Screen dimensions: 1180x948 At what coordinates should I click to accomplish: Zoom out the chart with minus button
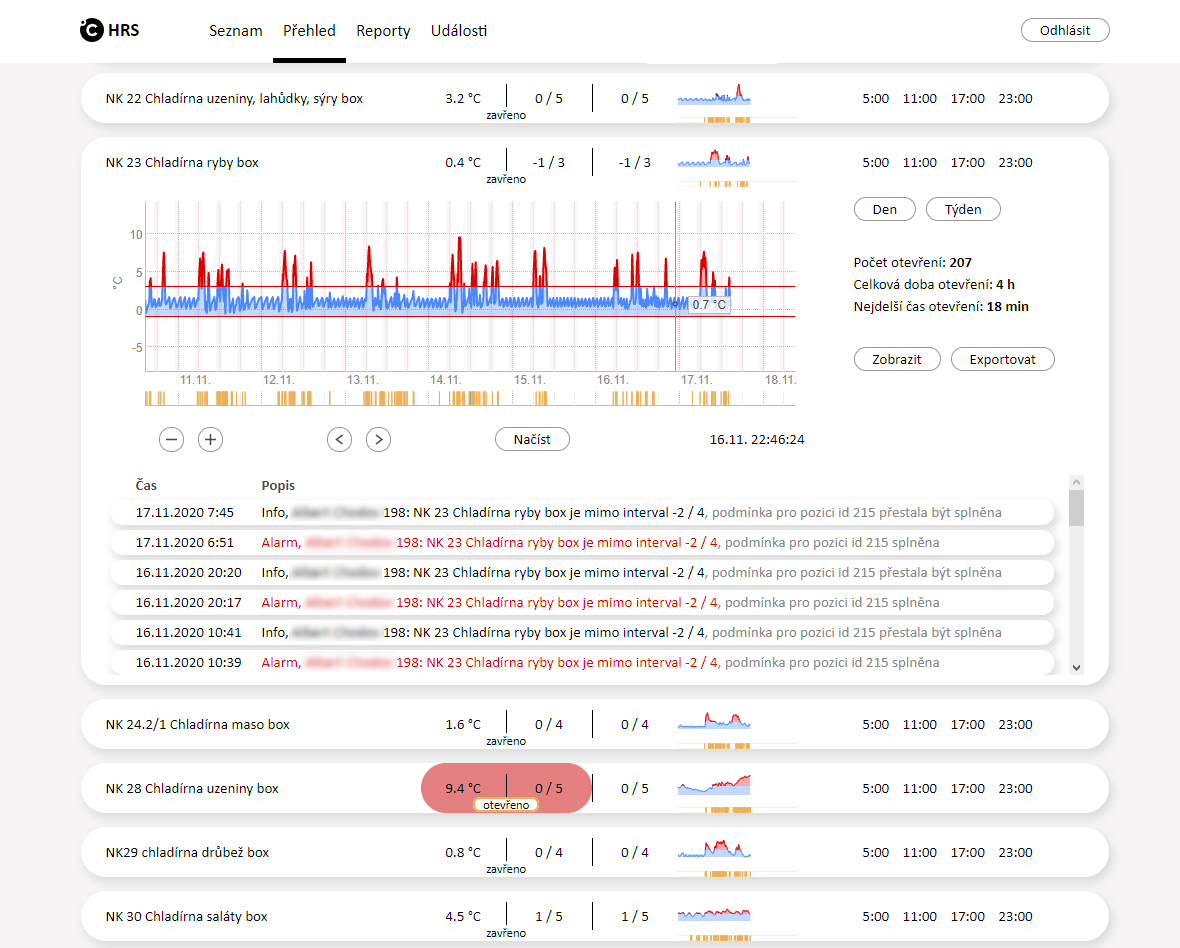[172, 439]
